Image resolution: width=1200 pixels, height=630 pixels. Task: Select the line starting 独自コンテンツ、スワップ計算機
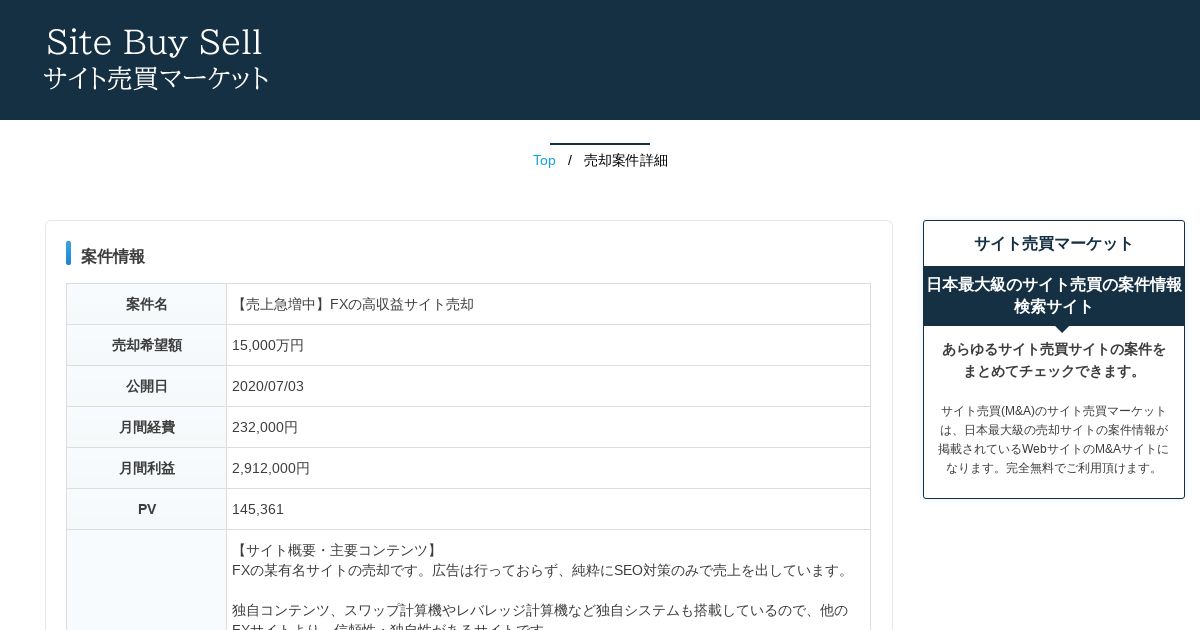click(x=540, y=610)
